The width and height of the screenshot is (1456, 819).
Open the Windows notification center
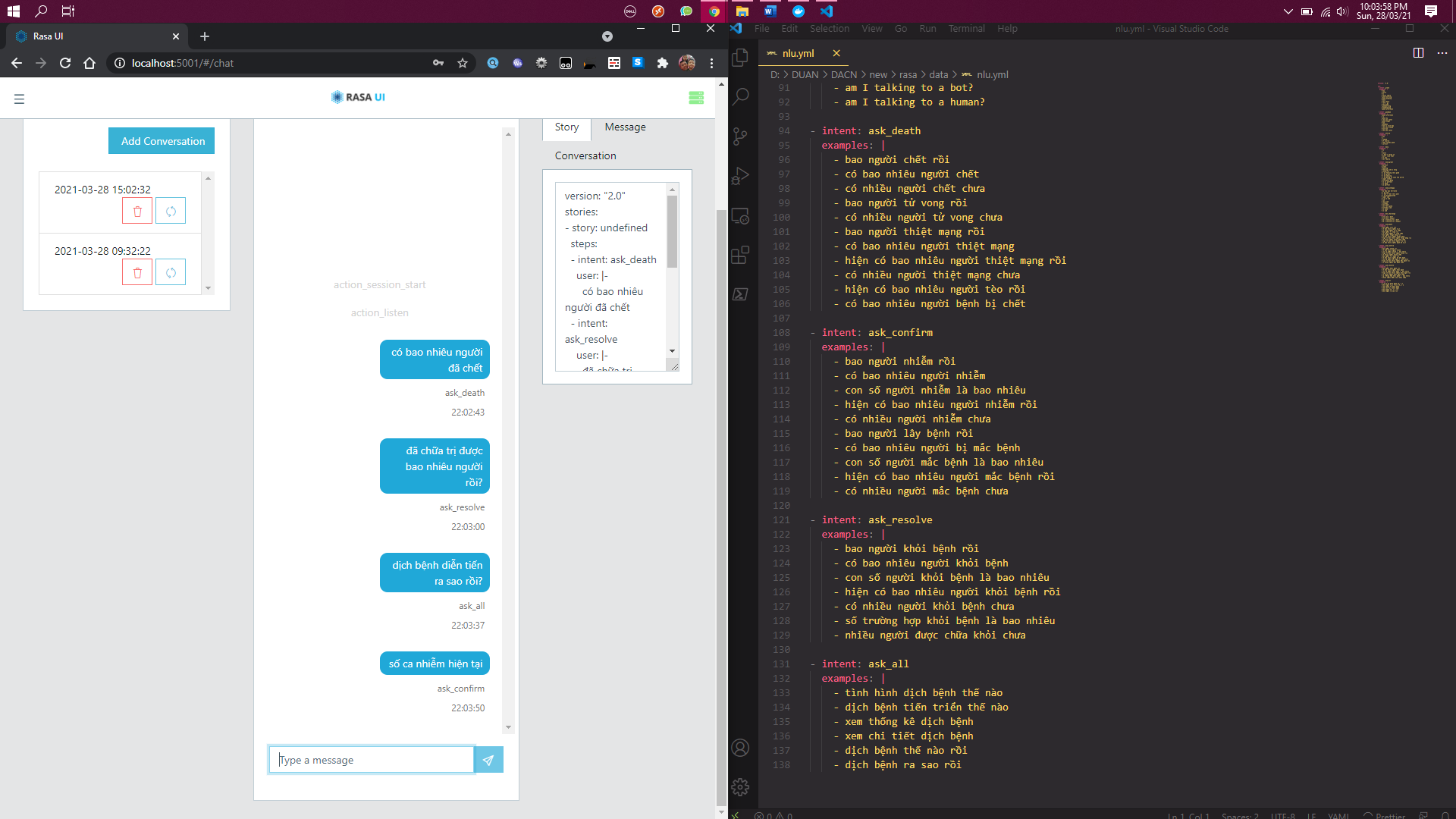[1431, 11]
